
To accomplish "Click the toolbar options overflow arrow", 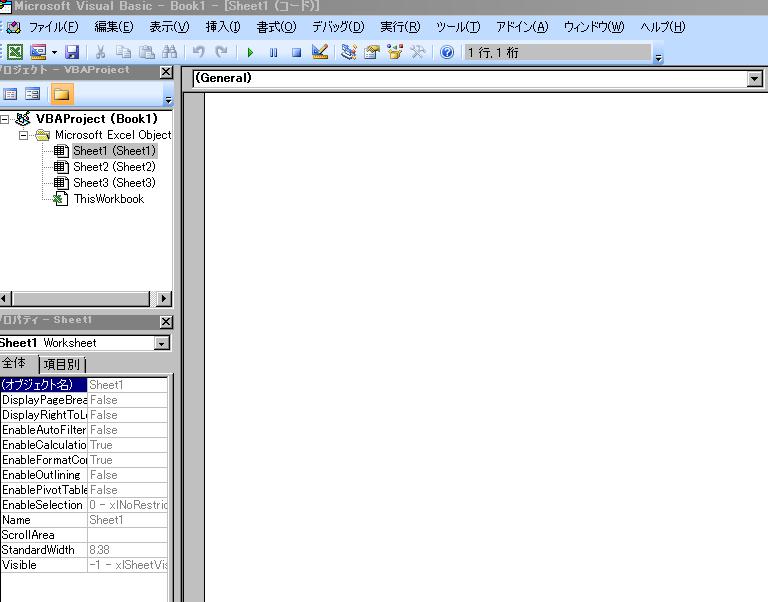I will (658, 58).
